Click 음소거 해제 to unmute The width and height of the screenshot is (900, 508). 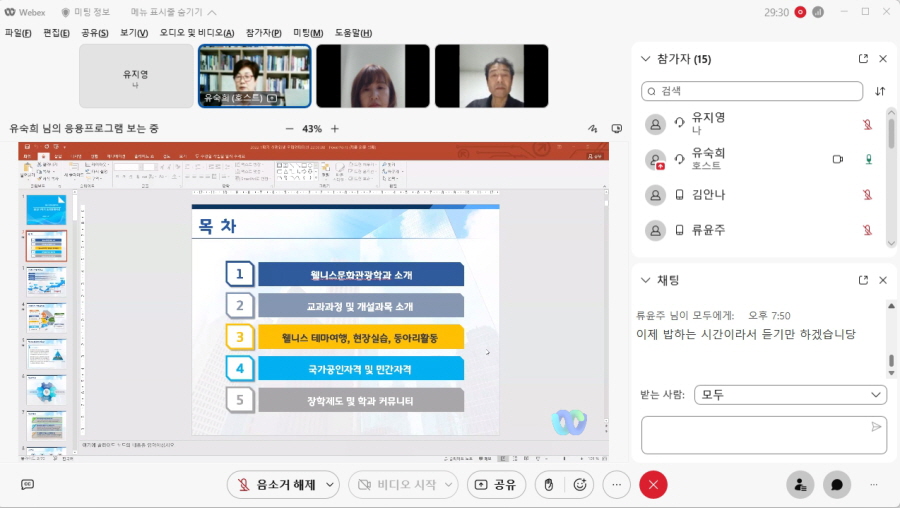[276, 485]
